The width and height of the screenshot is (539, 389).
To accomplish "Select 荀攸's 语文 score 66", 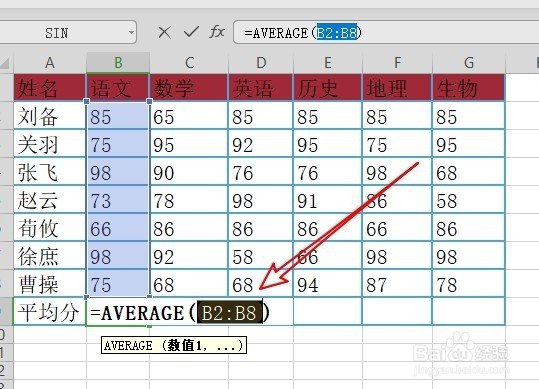I will tap(118, 228).
